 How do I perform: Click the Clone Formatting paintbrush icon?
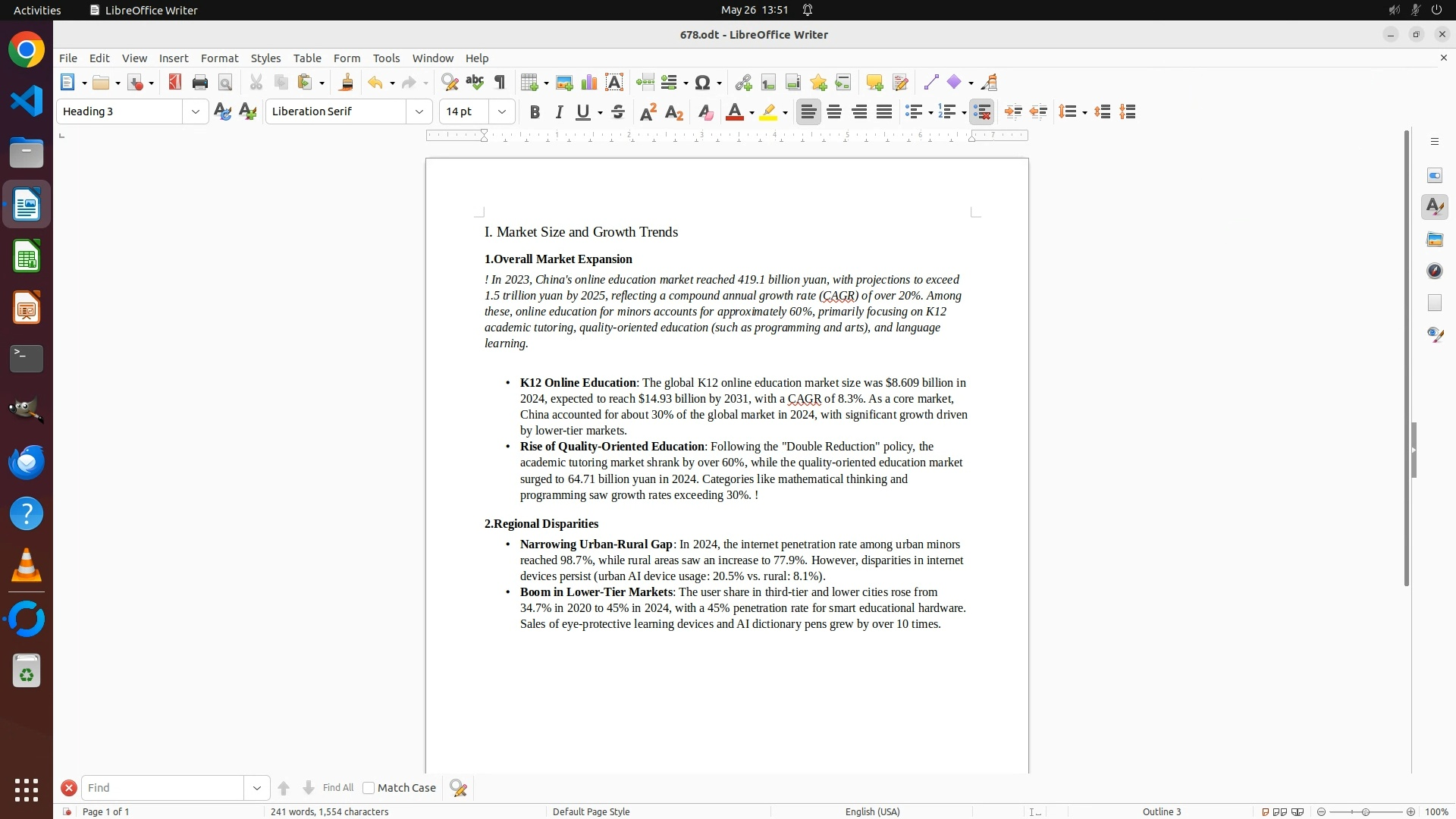coord(347,83)
